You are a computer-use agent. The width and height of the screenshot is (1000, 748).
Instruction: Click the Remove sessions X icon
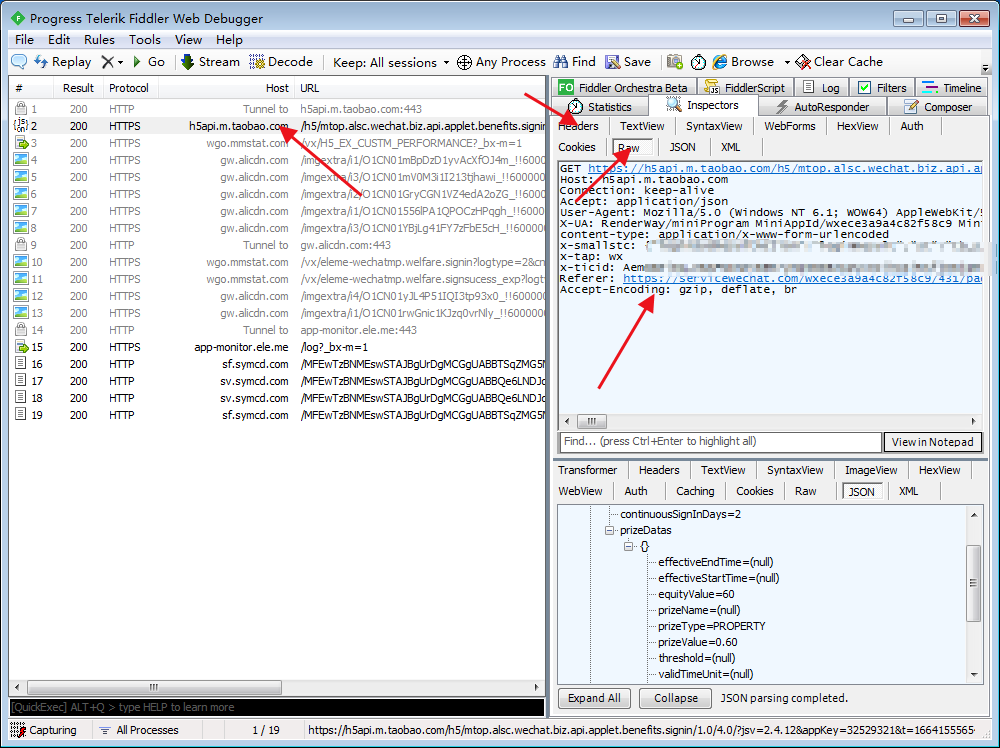point(108,62)
